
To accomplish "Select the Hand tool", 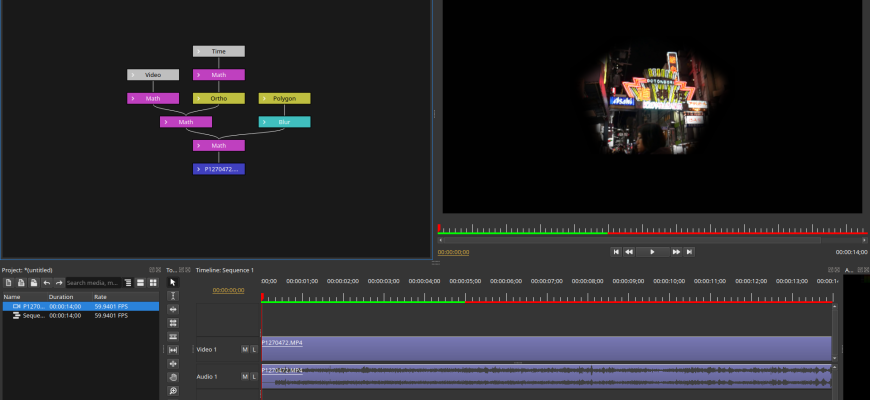I will tap(173, 377).
